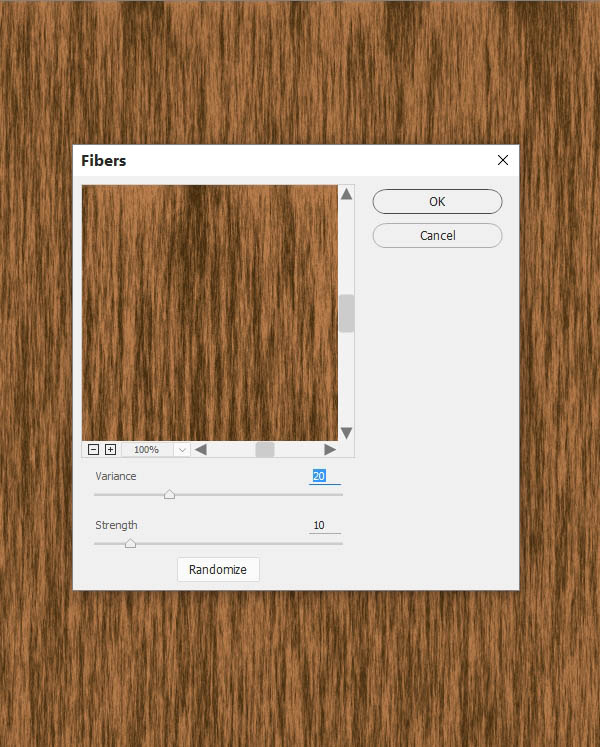Image resolution: width=600 pixels, height=747 pixels.
Task: Click the Strength label
Action: (x=116, y=525)
